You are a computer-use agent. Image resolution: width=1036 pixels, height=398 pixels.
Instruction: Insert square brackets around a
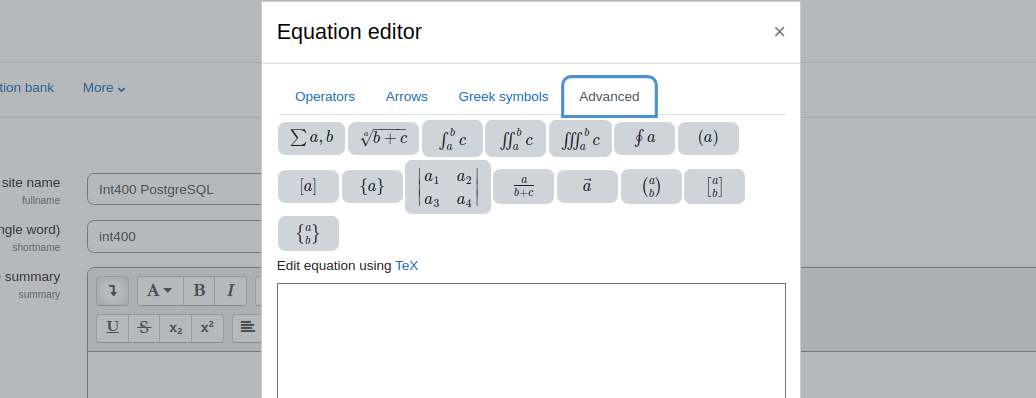[309, 186]
